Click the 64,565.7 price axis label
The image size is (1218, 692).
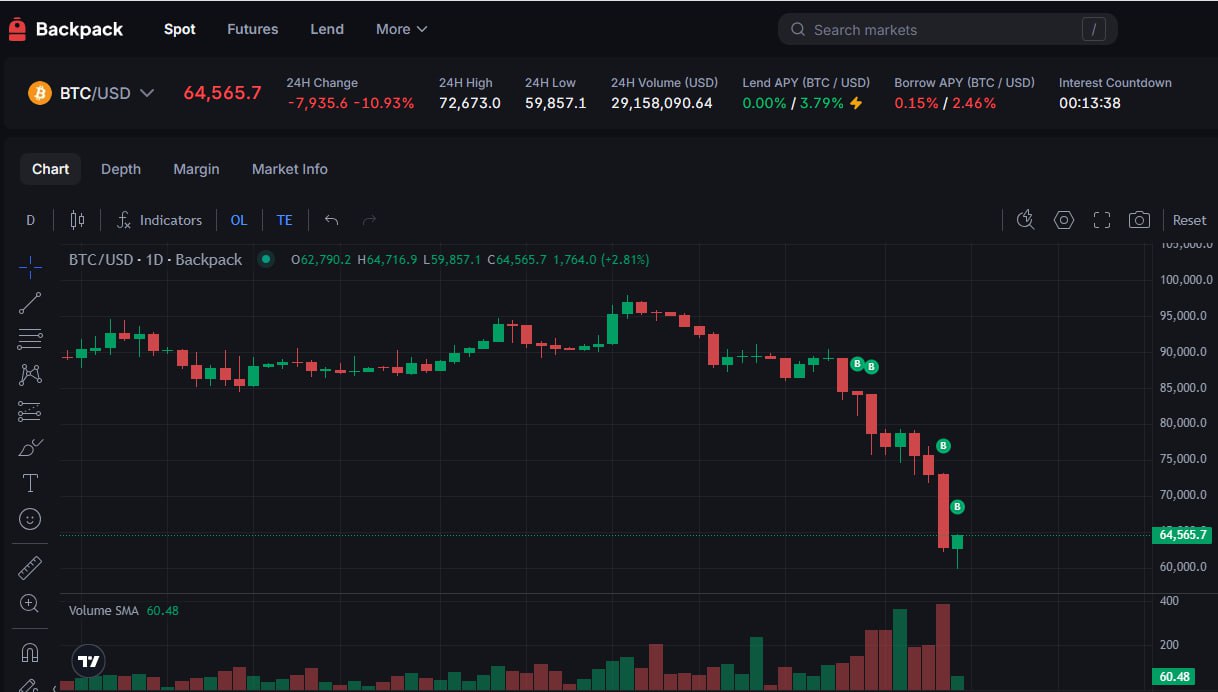1182,535
